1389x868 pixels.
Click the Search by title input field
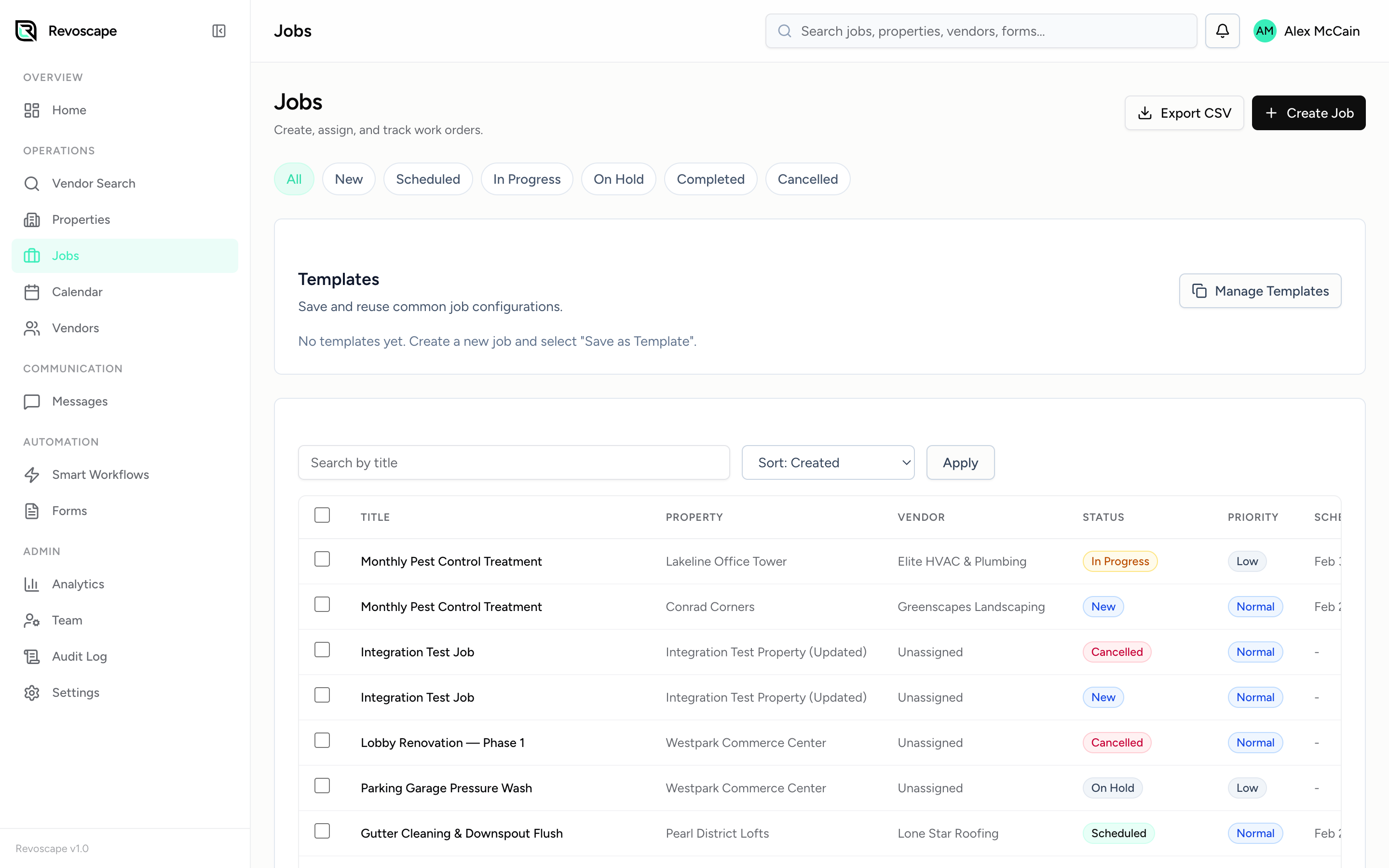(514, 462)
